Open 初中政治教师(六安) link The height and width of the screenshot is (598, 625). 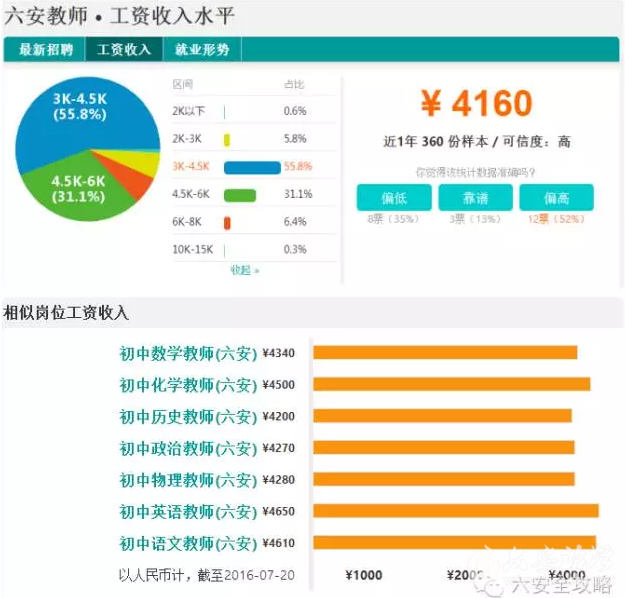(188, 449)
